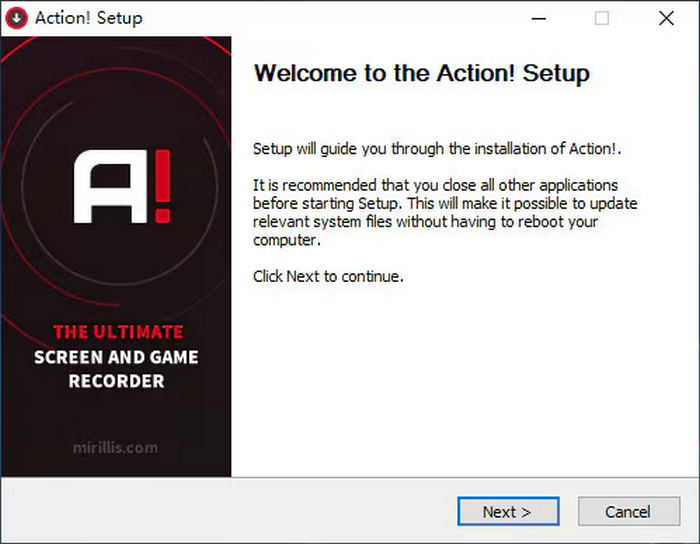
Task: Click the "Welcome to the Action! Setup" heading
Action: pos(421,73)
